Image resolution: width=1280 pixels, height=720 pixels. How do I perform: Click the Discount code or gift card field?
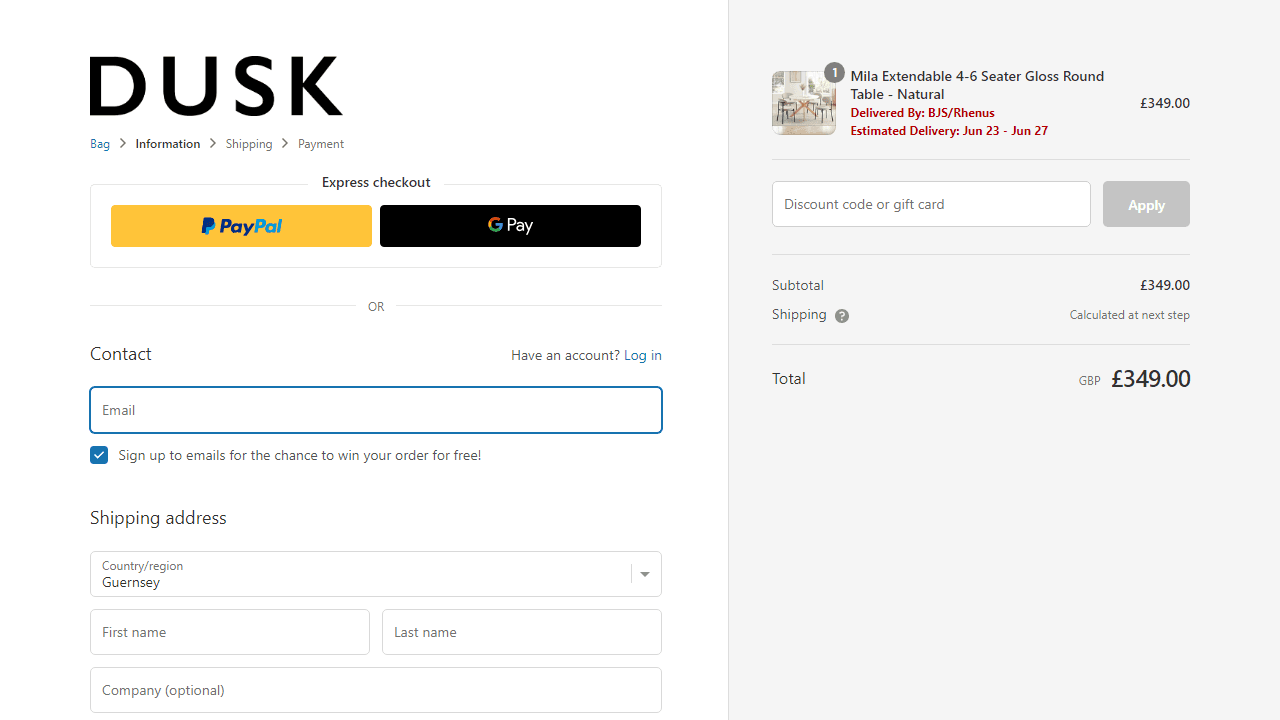tap(931, 204)
